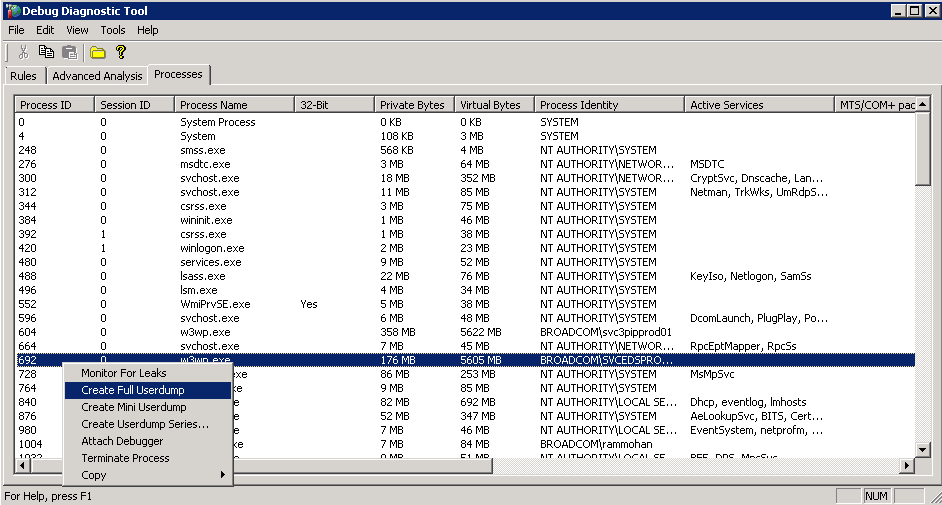
Task: Click the MTS/COM+ column header
Action: (875, 104)
